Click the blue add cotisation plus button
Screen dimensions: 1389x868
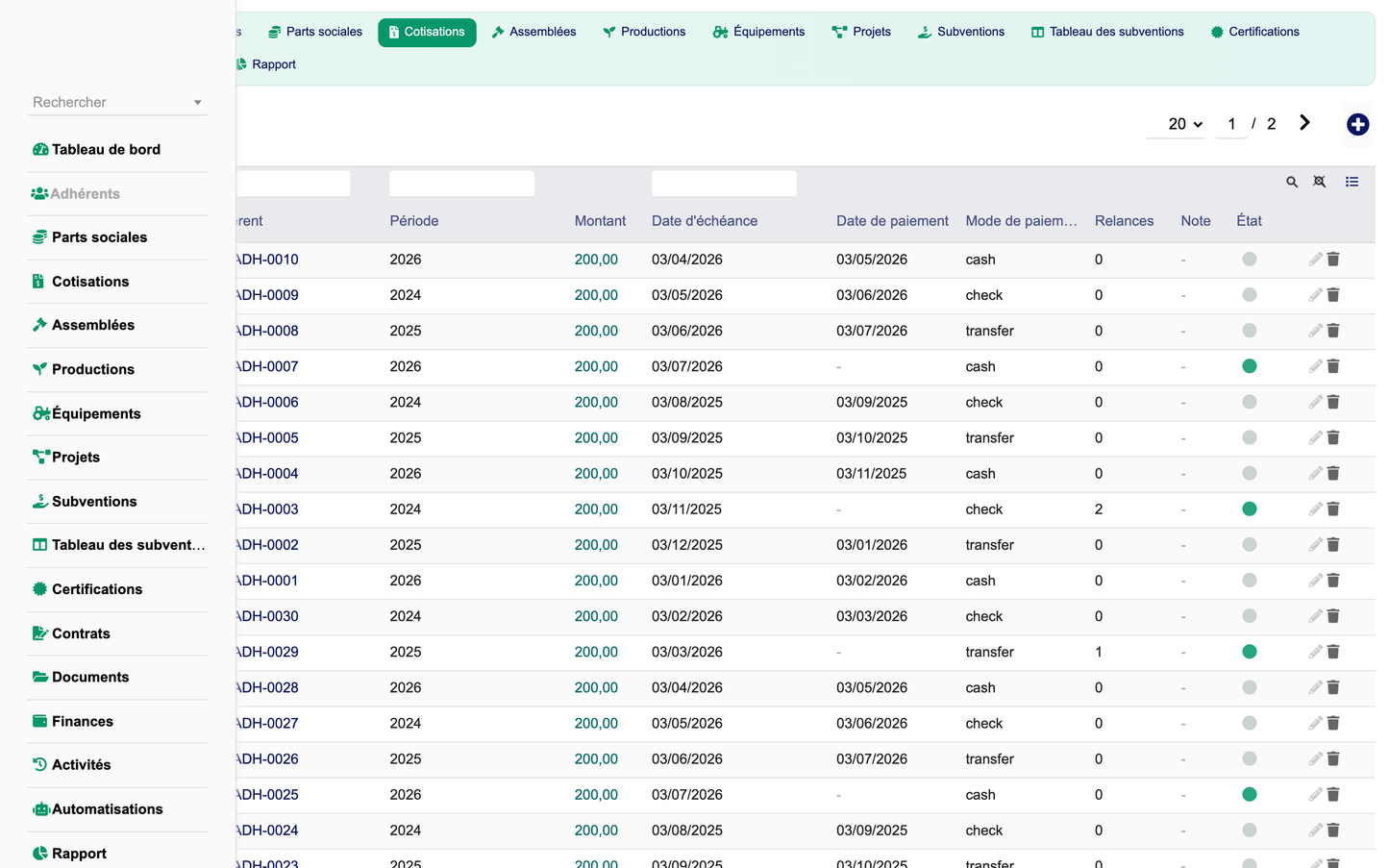pos(1357,124)
